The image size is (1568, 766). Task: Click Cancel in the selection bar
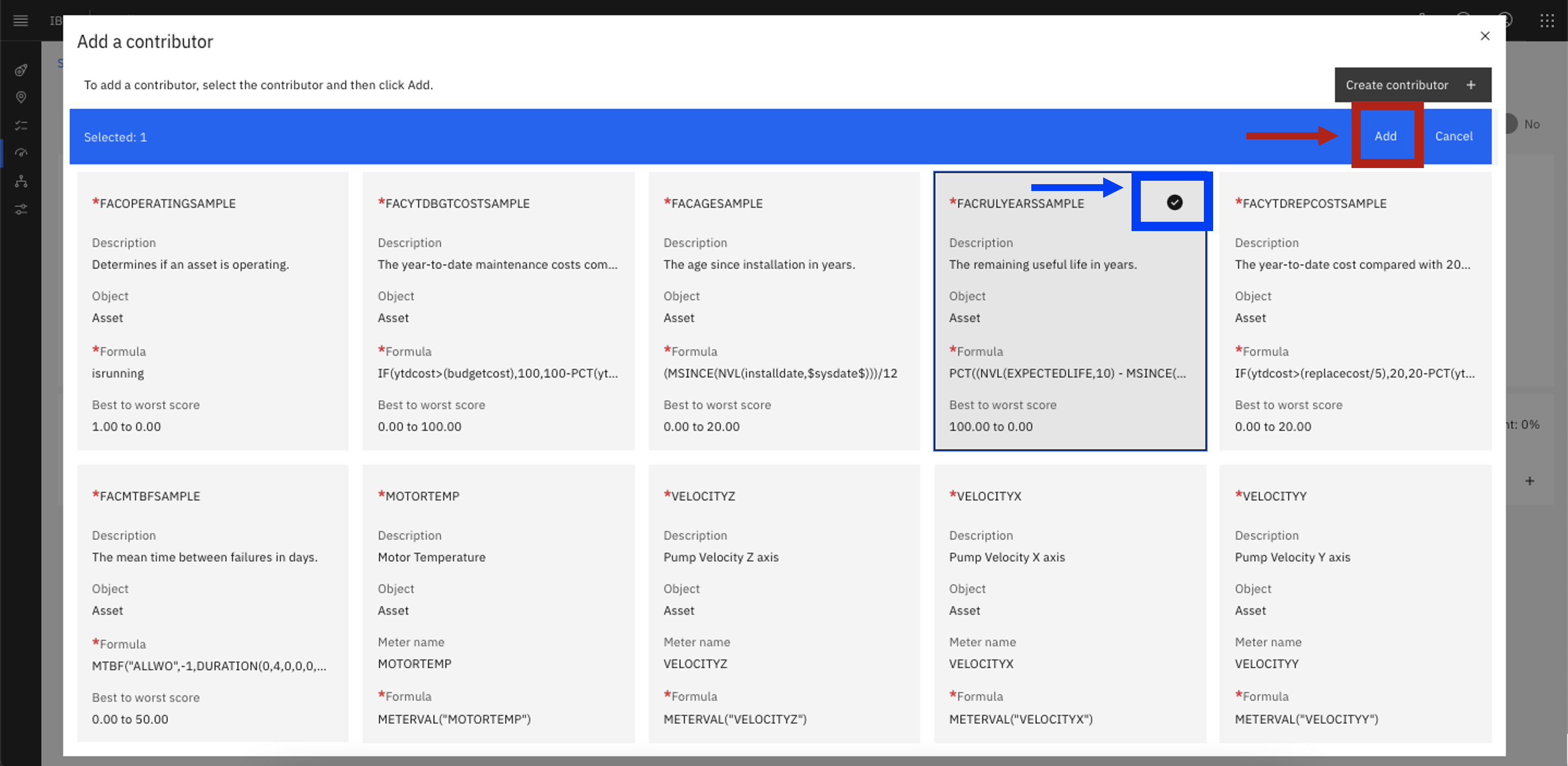pyautogui.click(x=1454, y=136)
